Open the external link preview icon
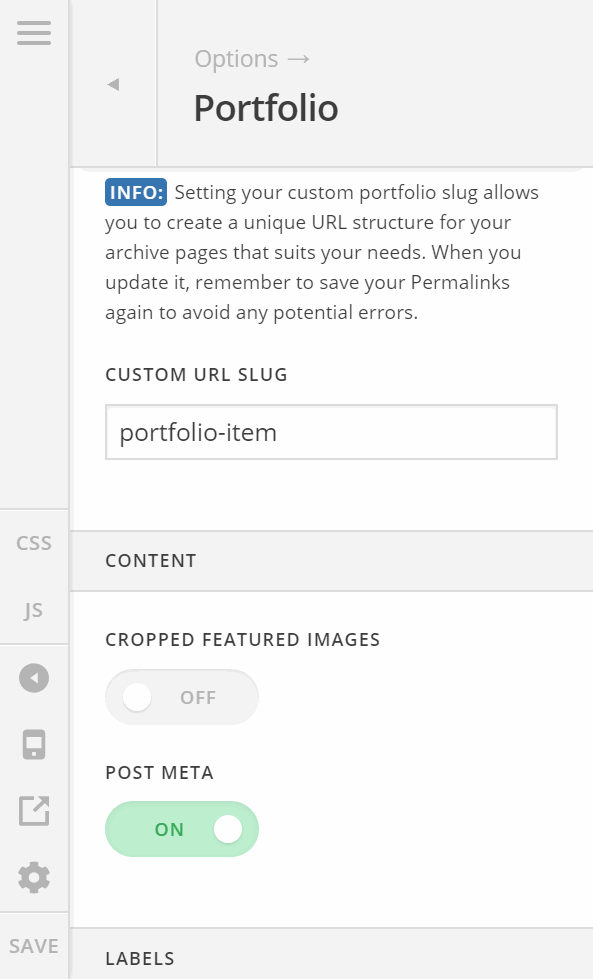The image size is (593, 979). click(x=34, y=811)
